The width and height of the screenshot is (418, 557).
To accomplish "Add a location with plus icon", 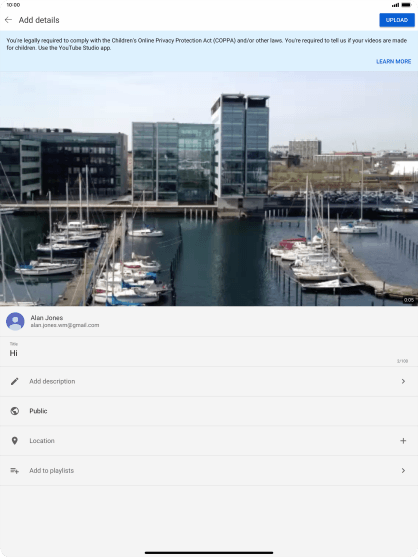I will (403, 441).
